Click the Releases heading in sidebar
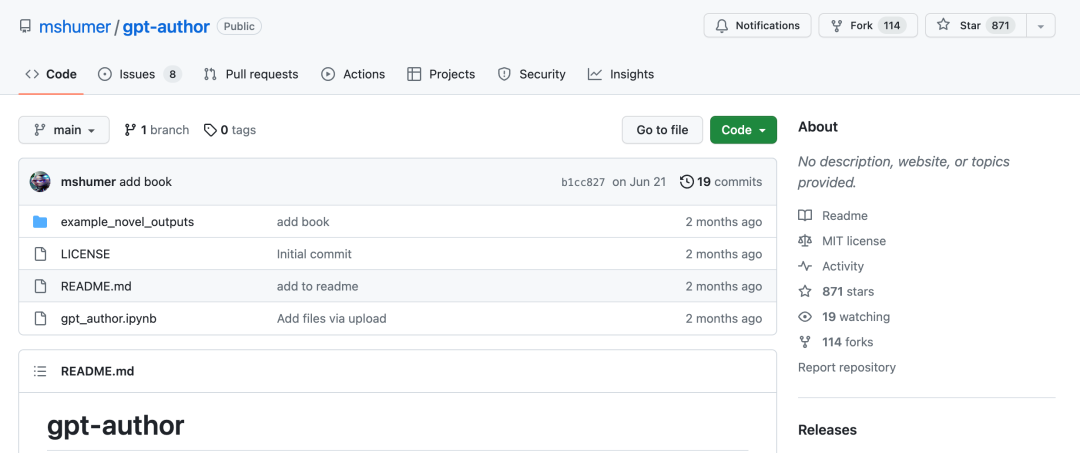The height and width of the screenshot is (453, 1080). pos(827,430)
